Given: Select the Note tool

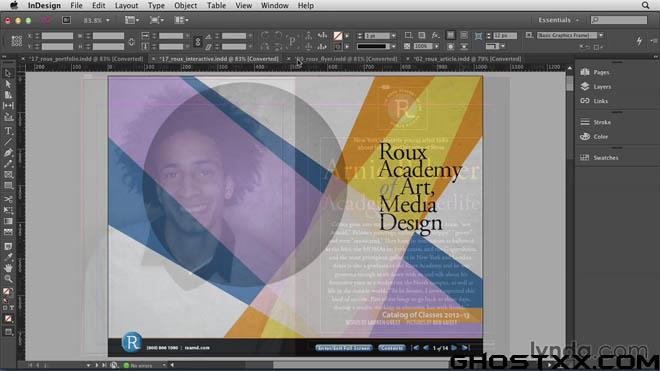Looking at the screenshot, I should [8, 246].
